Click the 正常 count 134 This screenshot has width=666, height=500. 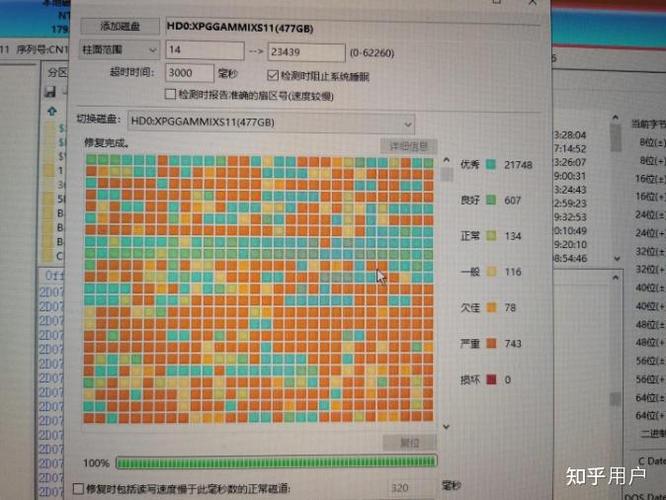coord(513,236)
